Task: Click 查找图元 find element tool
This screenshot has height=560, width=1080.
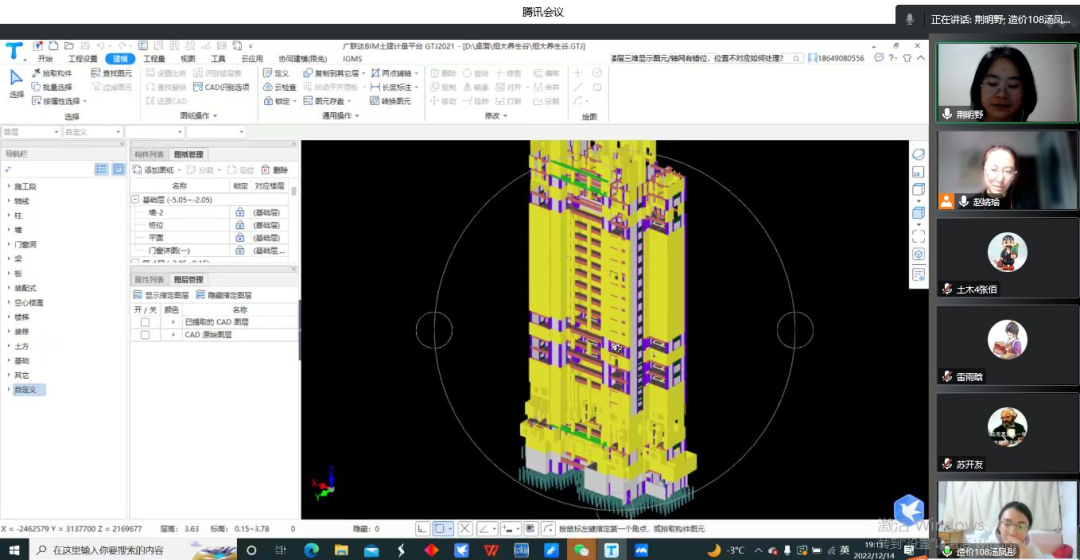Action: 111,73
